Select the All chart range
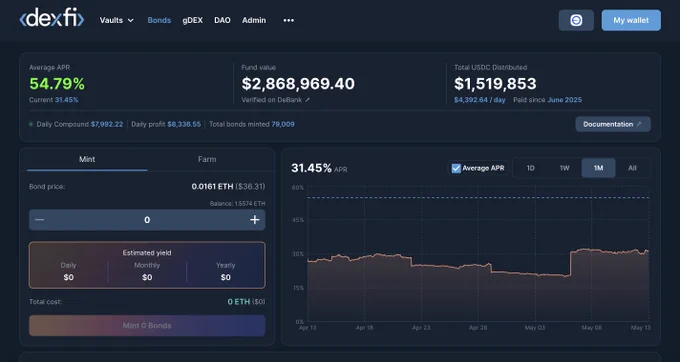680x362 pixels. [632, 168]
